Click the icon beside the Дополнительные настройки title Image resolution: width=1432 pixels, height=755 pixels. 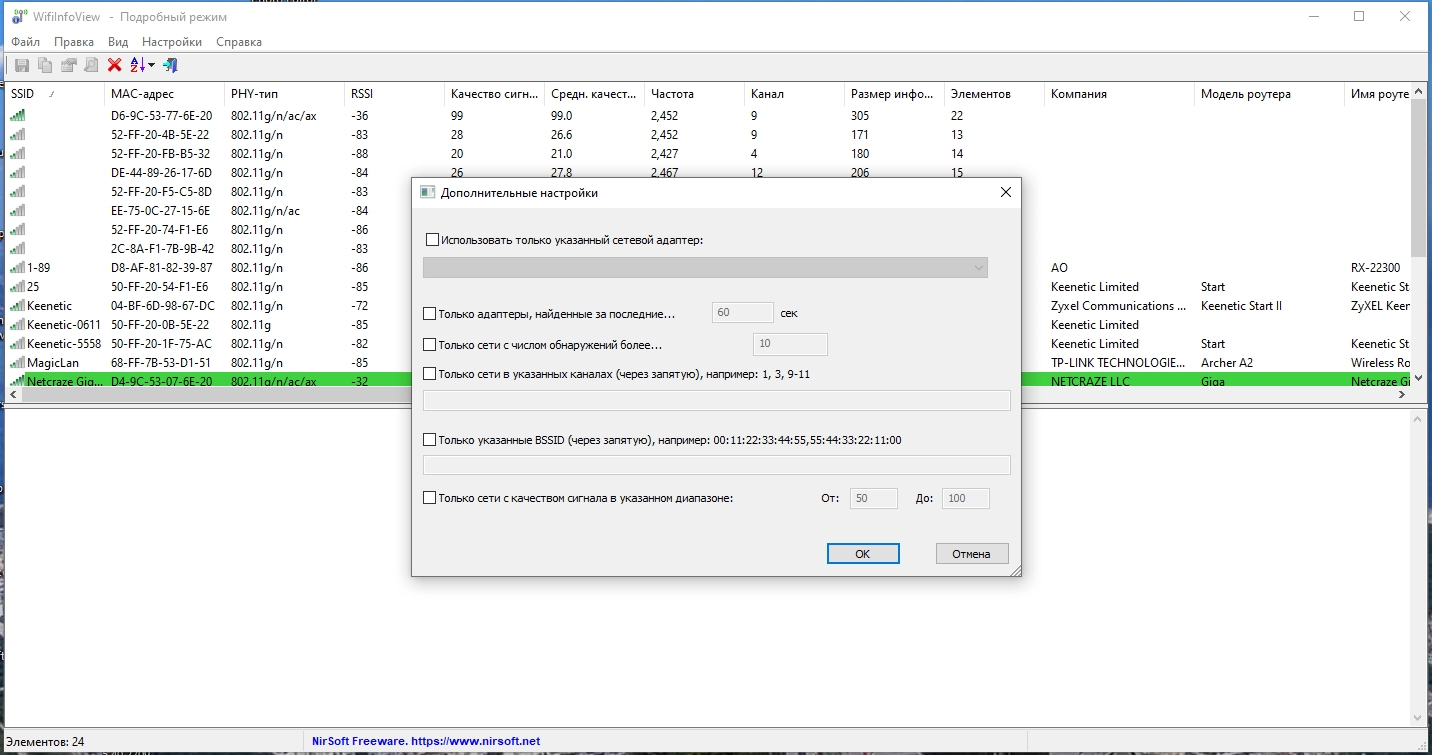(427, 192)
